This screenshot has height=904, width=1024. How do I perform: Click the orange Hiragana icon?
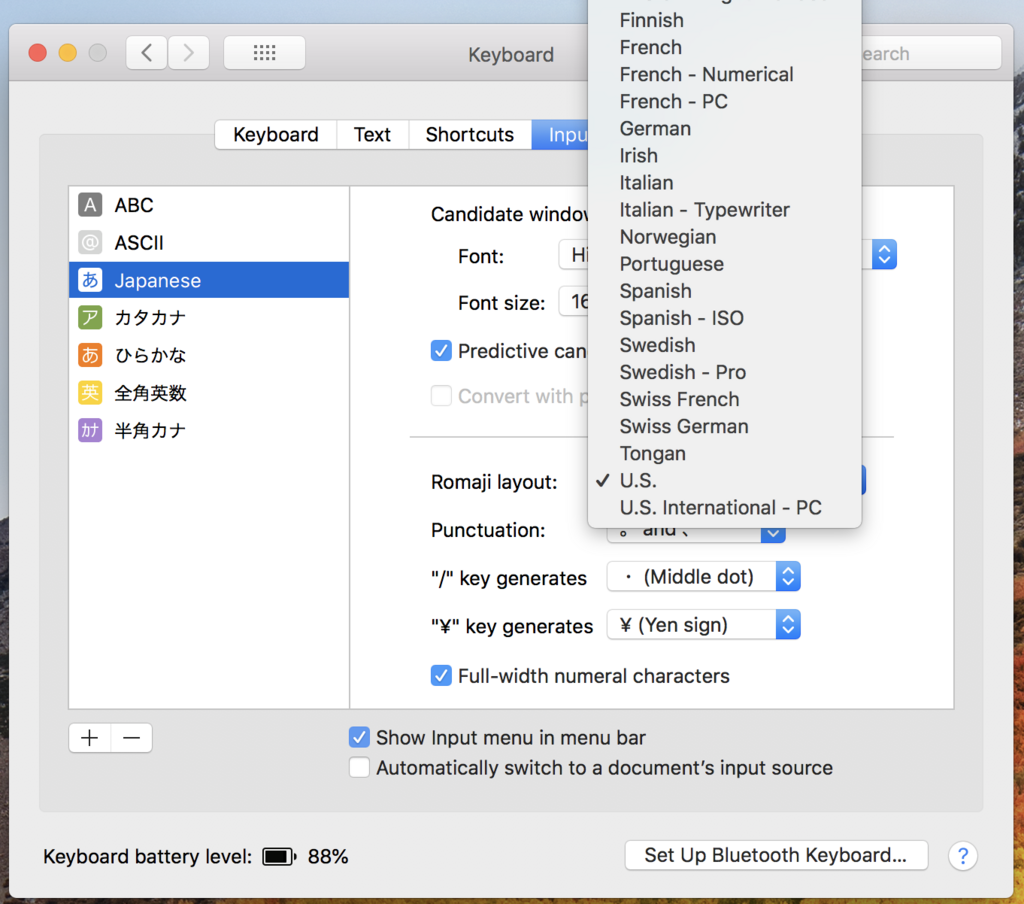(x=90, y=355)
